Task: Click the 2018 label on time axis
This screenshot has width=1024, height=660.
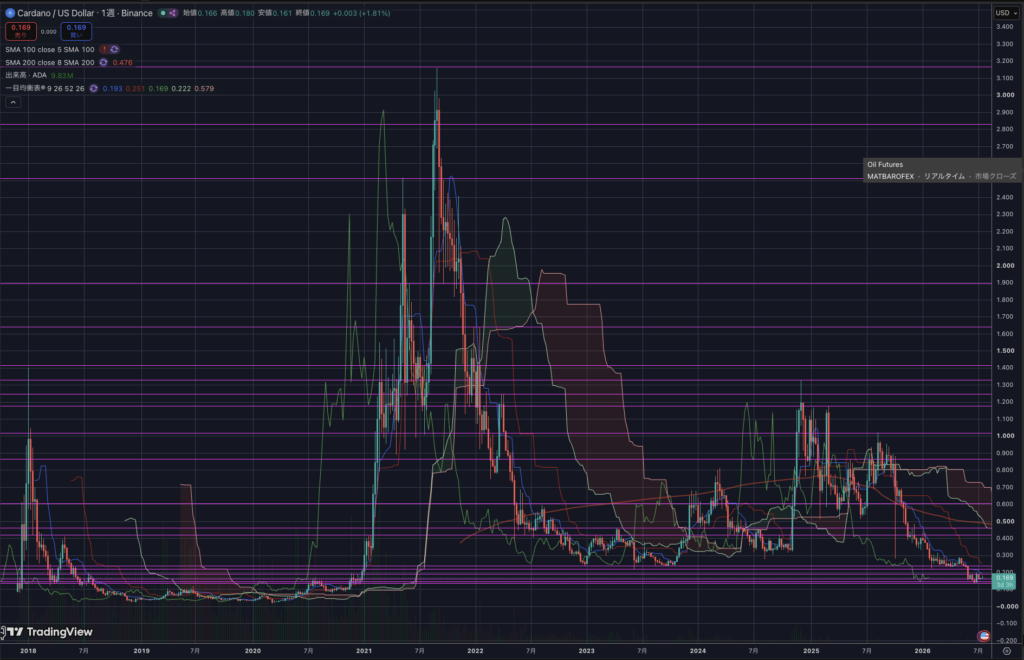Action: click(x=28, y=651)
